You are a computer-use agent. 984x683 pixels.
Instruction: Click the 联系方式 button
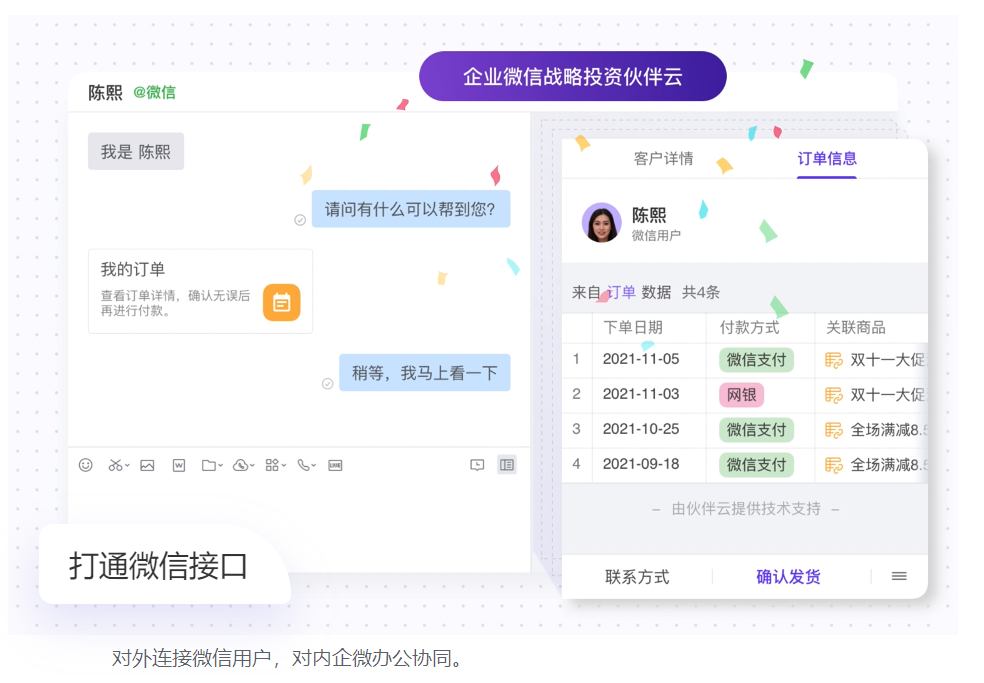pos(637,577)
